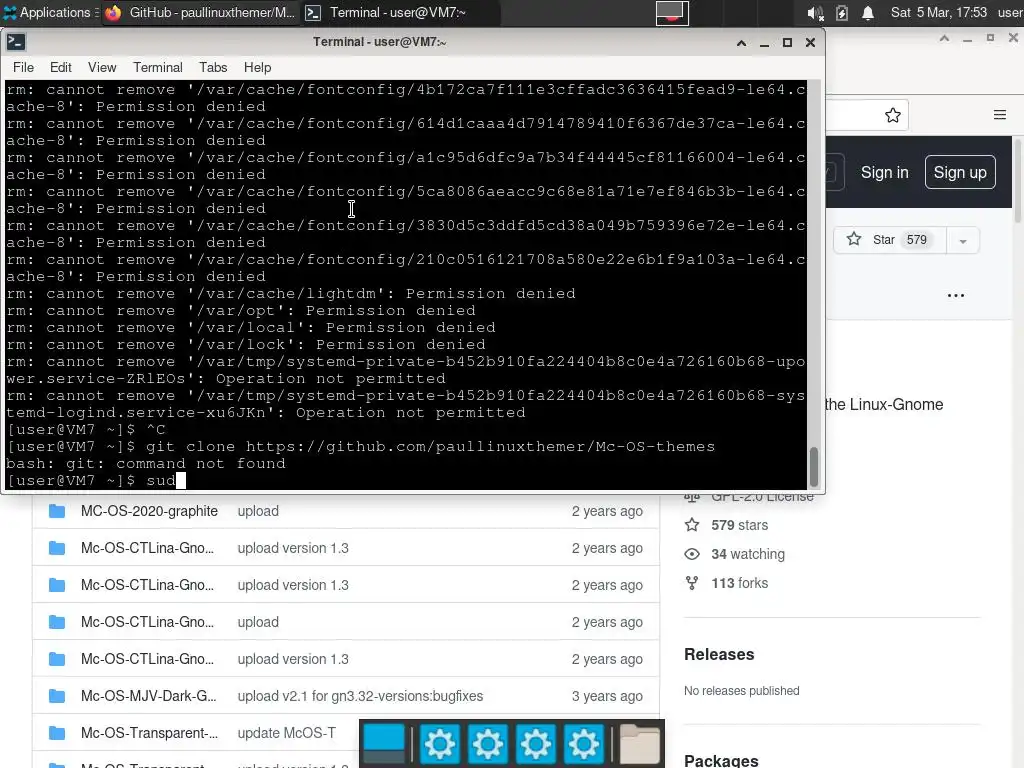Open the Packages section heading
1024x768 pixels.
pyautogui.click(x=721, y=761)
